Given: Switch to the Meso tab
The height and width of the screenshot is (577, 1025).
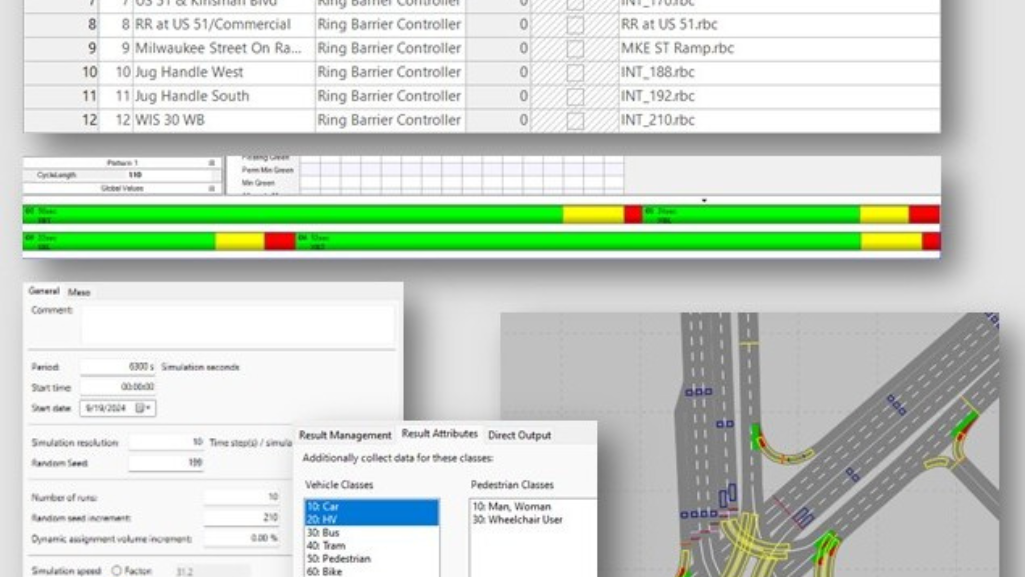Looking at the screenshot, I should tap(78, 292).
